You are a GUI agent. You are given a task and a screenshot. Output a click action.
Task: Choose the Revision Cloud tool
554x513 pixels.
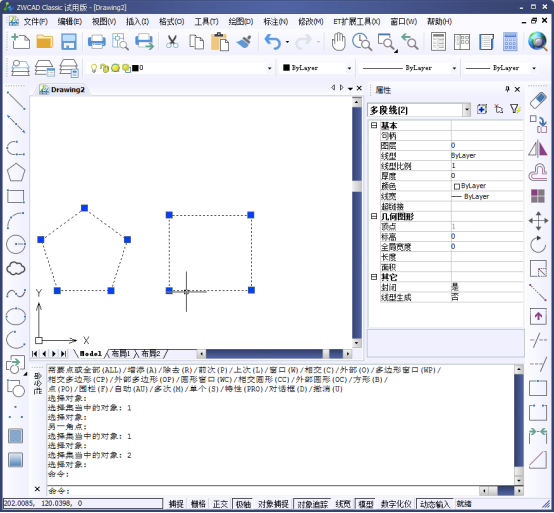pyautogui.click(x=16, y=269)
